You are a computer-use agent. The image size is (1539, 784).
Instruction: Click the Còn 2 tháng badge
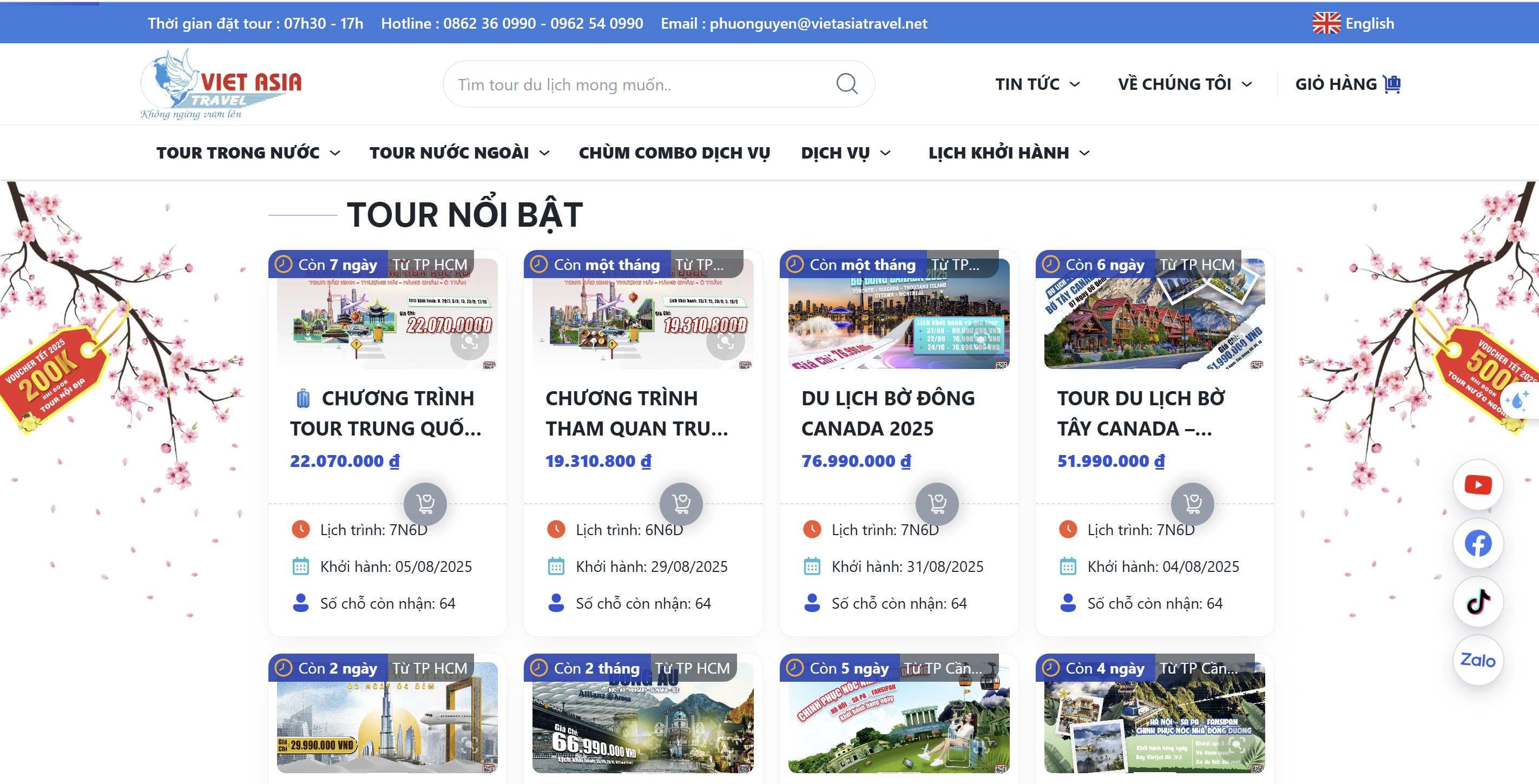(x=587, y=668)
